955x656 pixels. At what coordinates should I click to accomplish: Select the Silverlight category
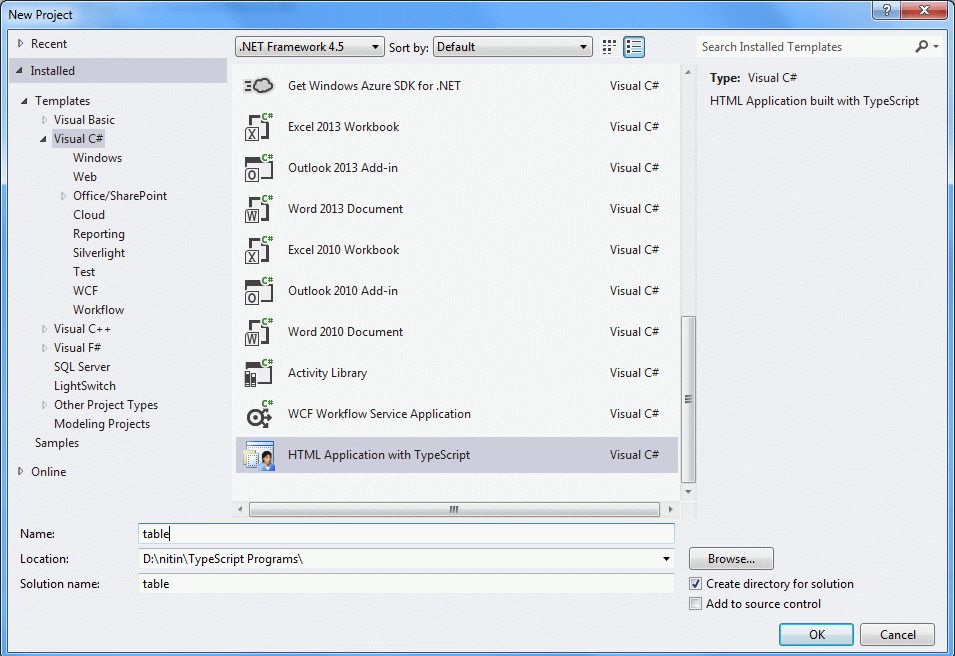tap(99, 253)
